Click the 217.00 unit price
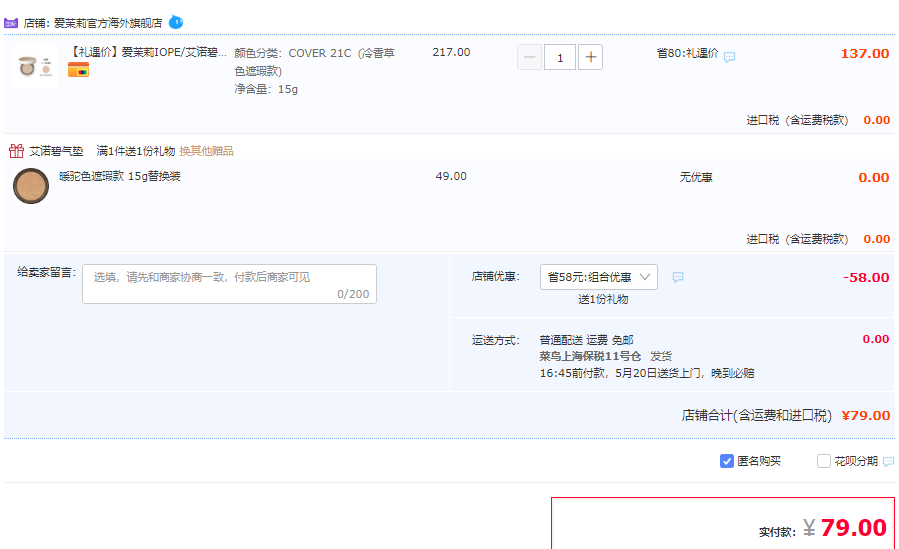This screenshot has width=899, height=549. [x=451, y=52]
